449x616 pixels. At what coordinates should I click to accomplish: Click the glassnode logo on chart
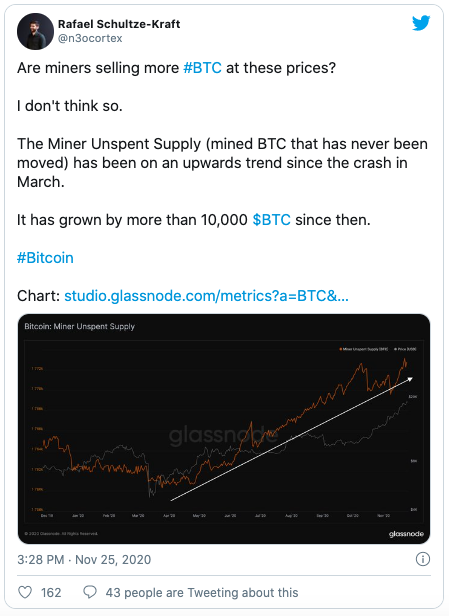click(406, 534)
